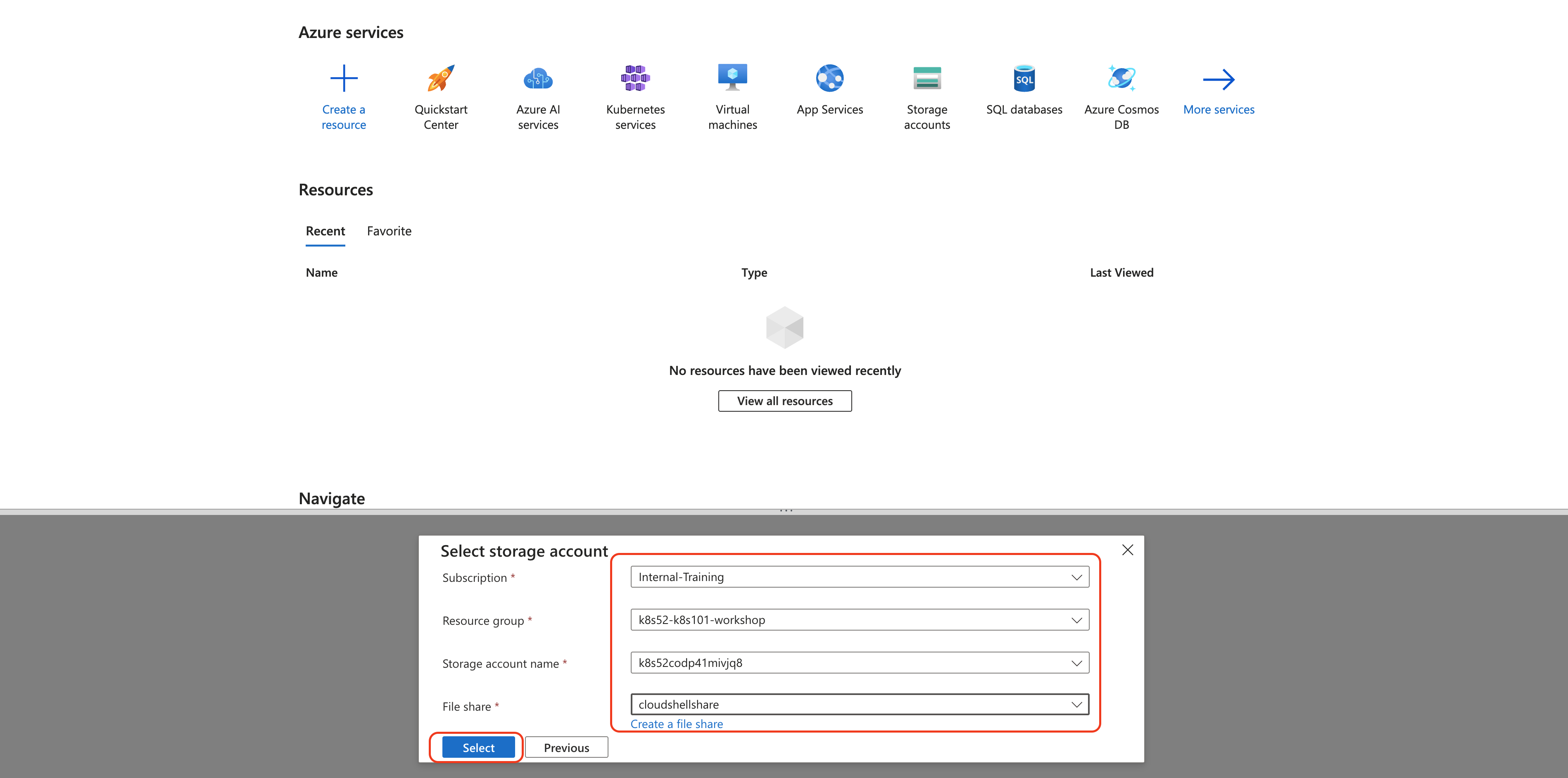Viewport: 1568px width, 778px height.
Task: Click the Storage accounts label text
Action: (x=927, y=117)
